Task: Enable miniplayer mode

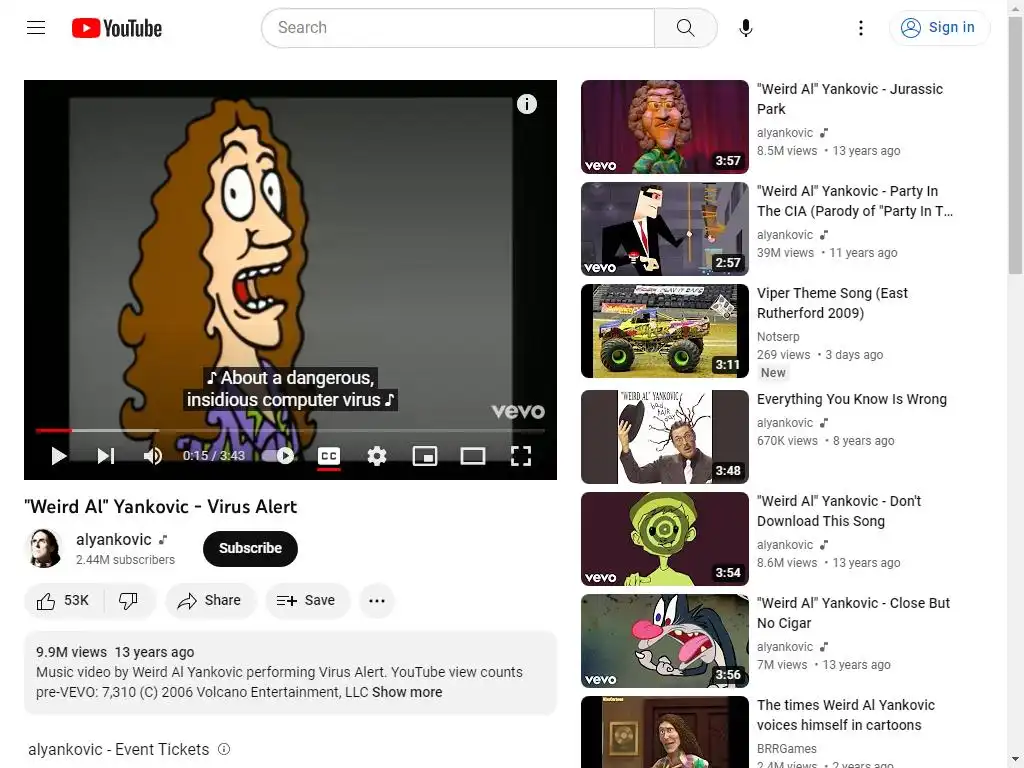Action: coord(424,456)
